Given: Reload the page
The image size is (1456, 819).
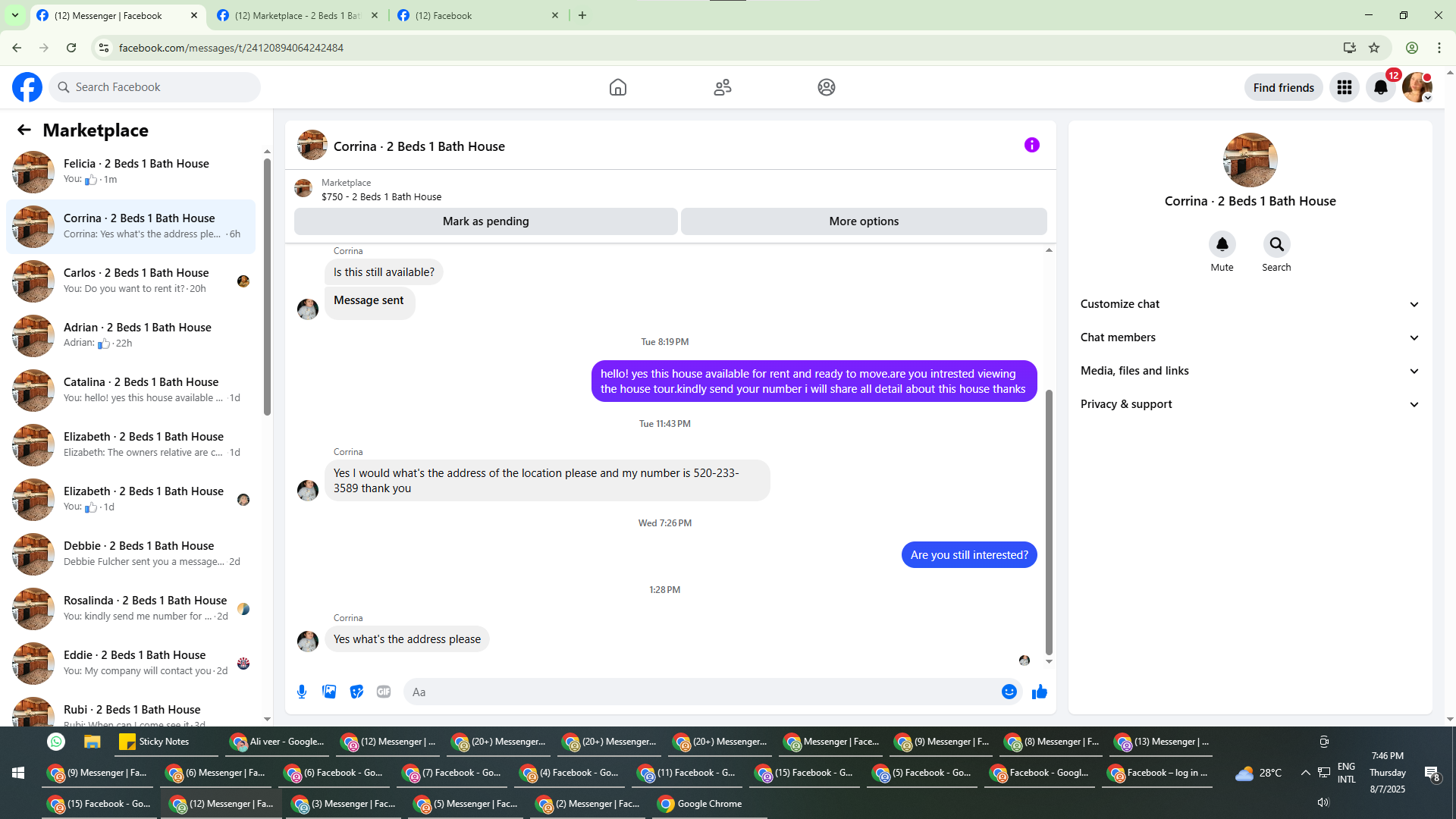Looking at the screenshot, I should pyautogui.click(x=71, y=48).
